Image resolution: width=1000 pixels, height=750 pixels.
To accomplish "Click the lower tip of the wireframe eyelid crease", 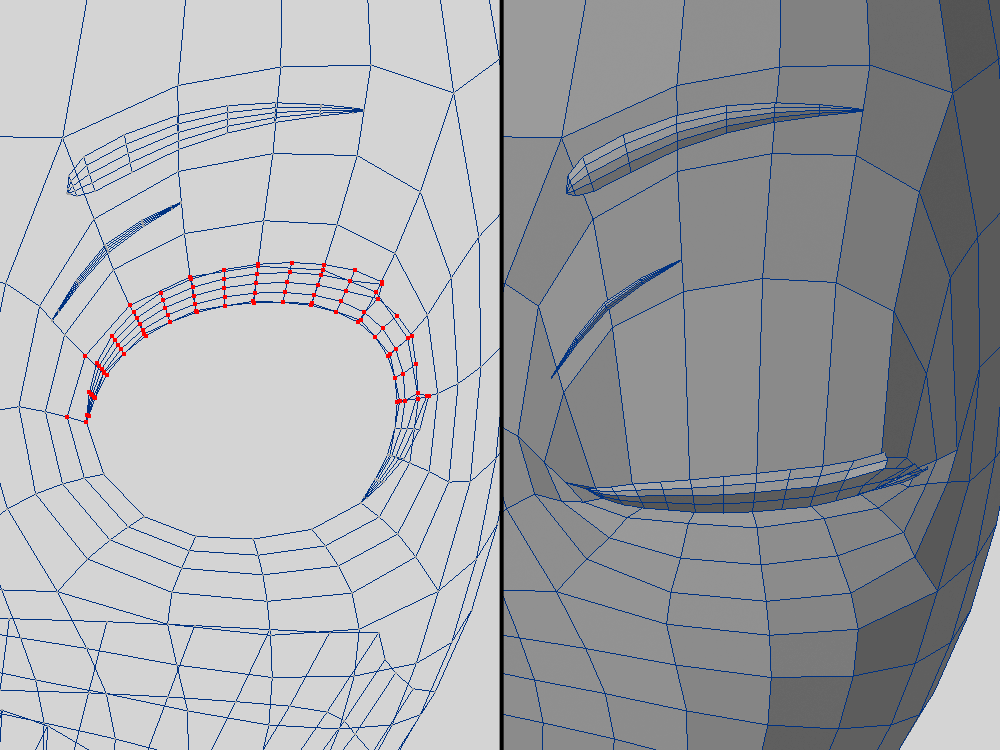I will click(x=54, y=317).
